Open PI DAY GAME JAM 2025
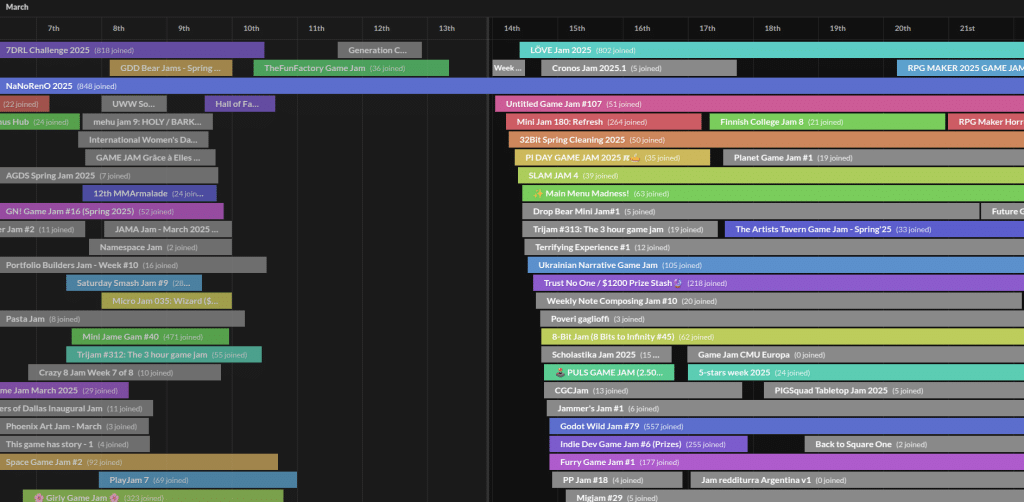 click(x=613, y=157)
